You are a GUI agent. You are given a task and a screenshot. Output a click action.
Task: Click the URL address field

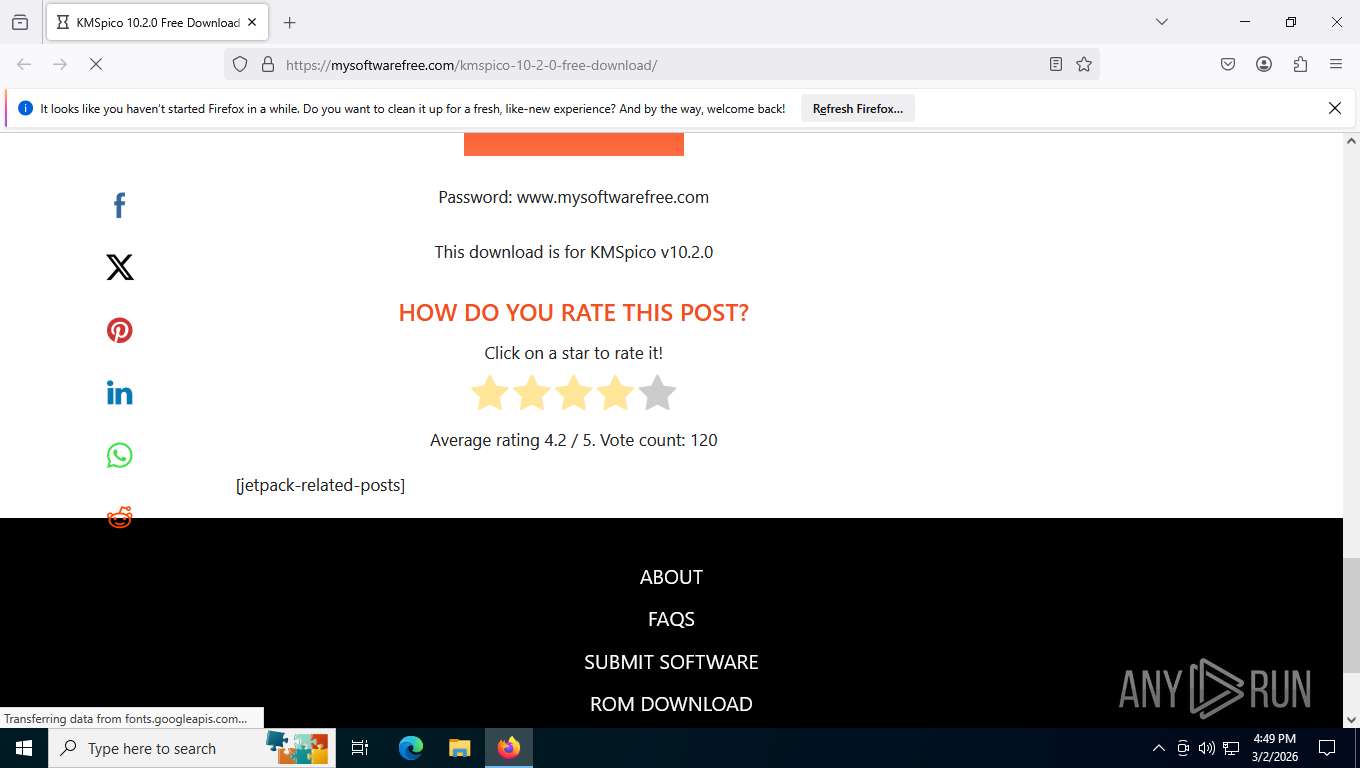[660, 64]
